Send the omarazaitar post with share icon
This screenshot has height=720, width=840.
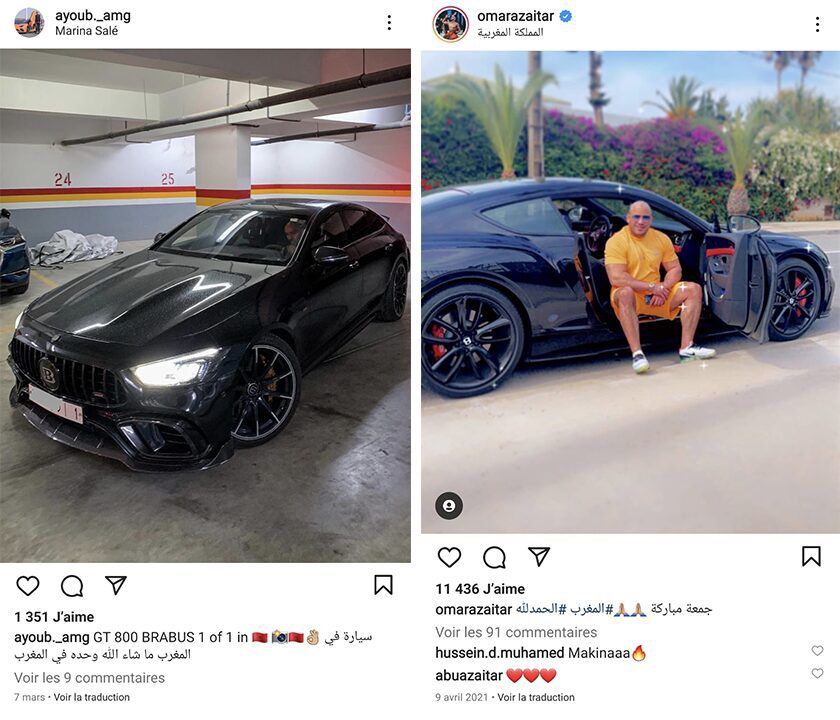click(x=539, y=557)
